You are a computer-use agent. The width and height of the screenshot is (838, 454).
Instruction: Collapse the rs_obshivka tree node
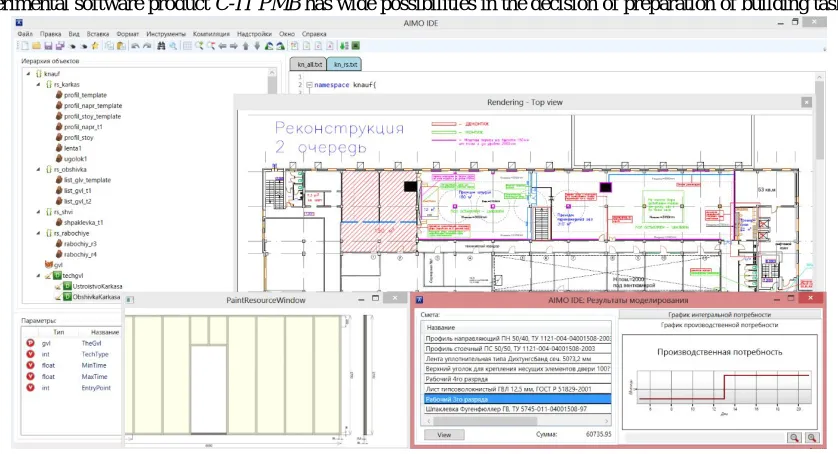click(x=38, y=170)
